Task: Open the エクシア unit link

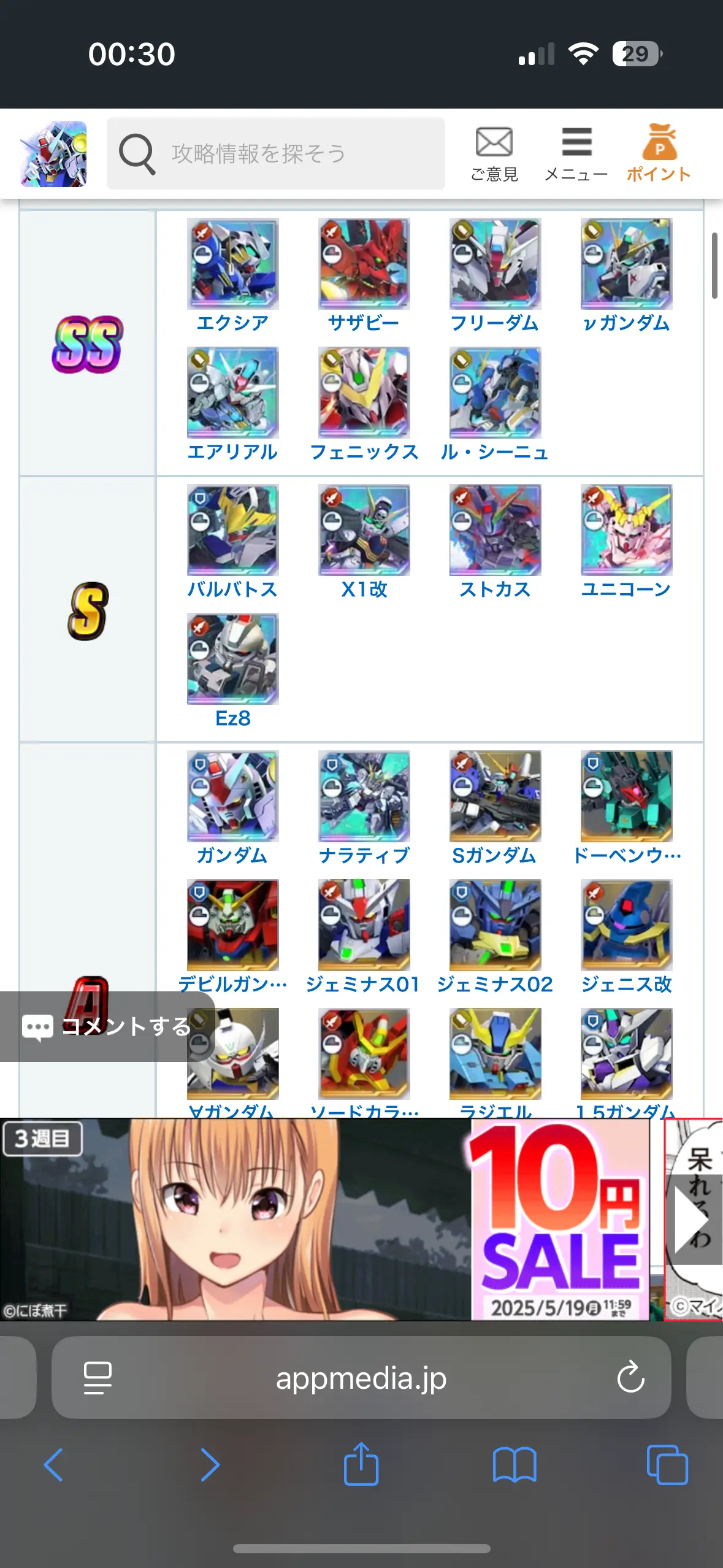Action: click(232, 323)
